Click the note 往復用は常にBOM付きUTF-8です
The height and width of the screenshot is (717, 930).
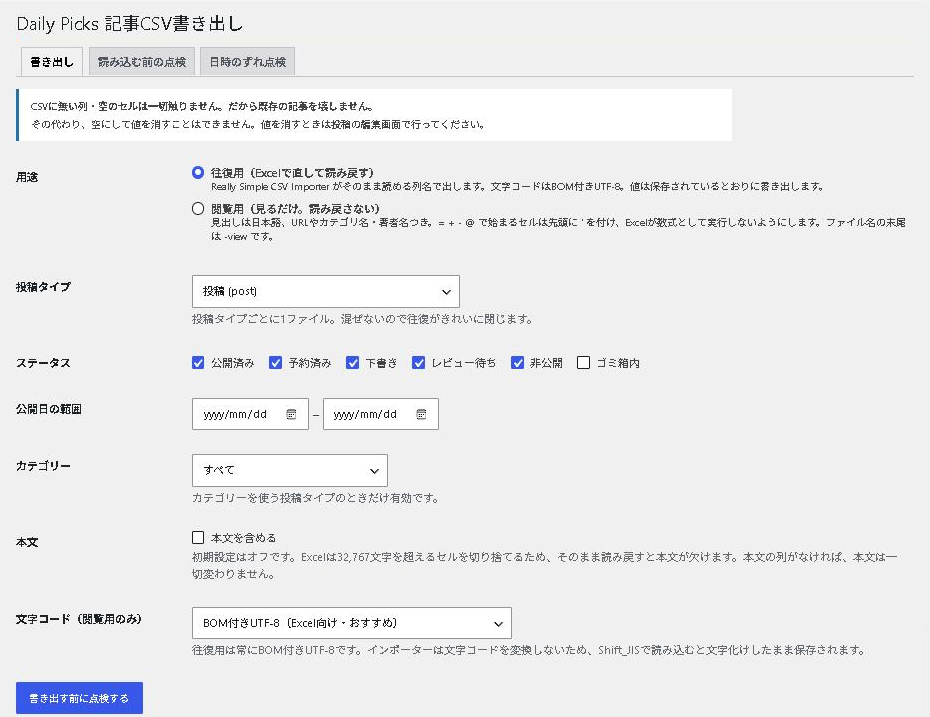[529, 650]
